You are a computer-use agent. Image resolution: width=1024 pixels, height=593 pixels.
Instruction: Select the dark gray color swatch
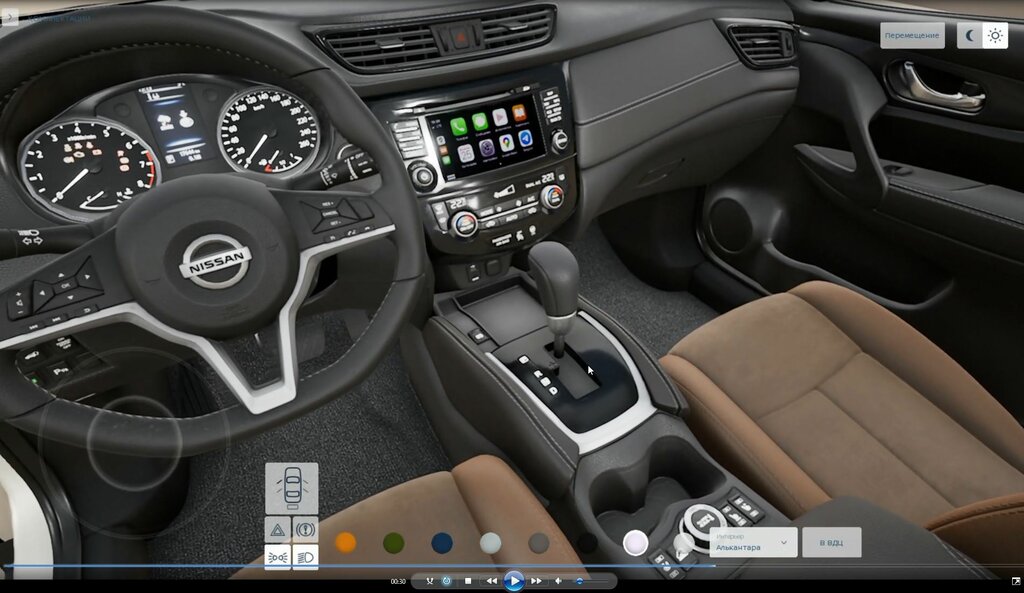[x=539, y=543]
